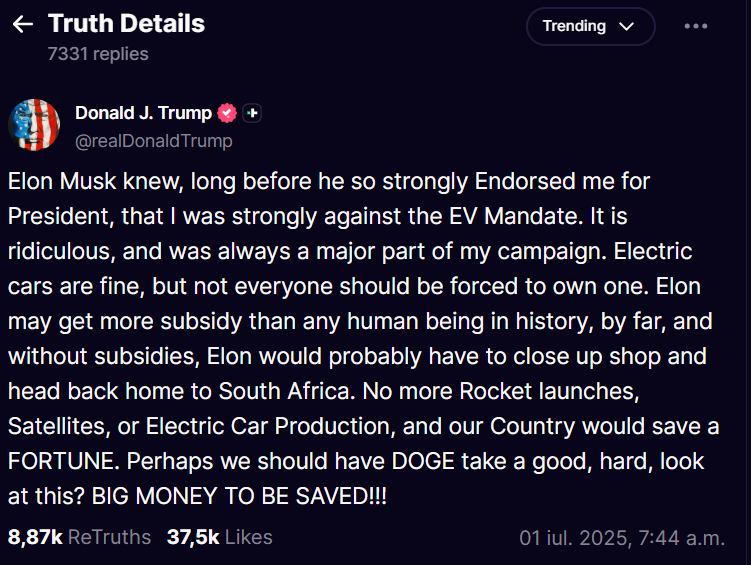Click the red verified checkmark badge

(227, 113)
